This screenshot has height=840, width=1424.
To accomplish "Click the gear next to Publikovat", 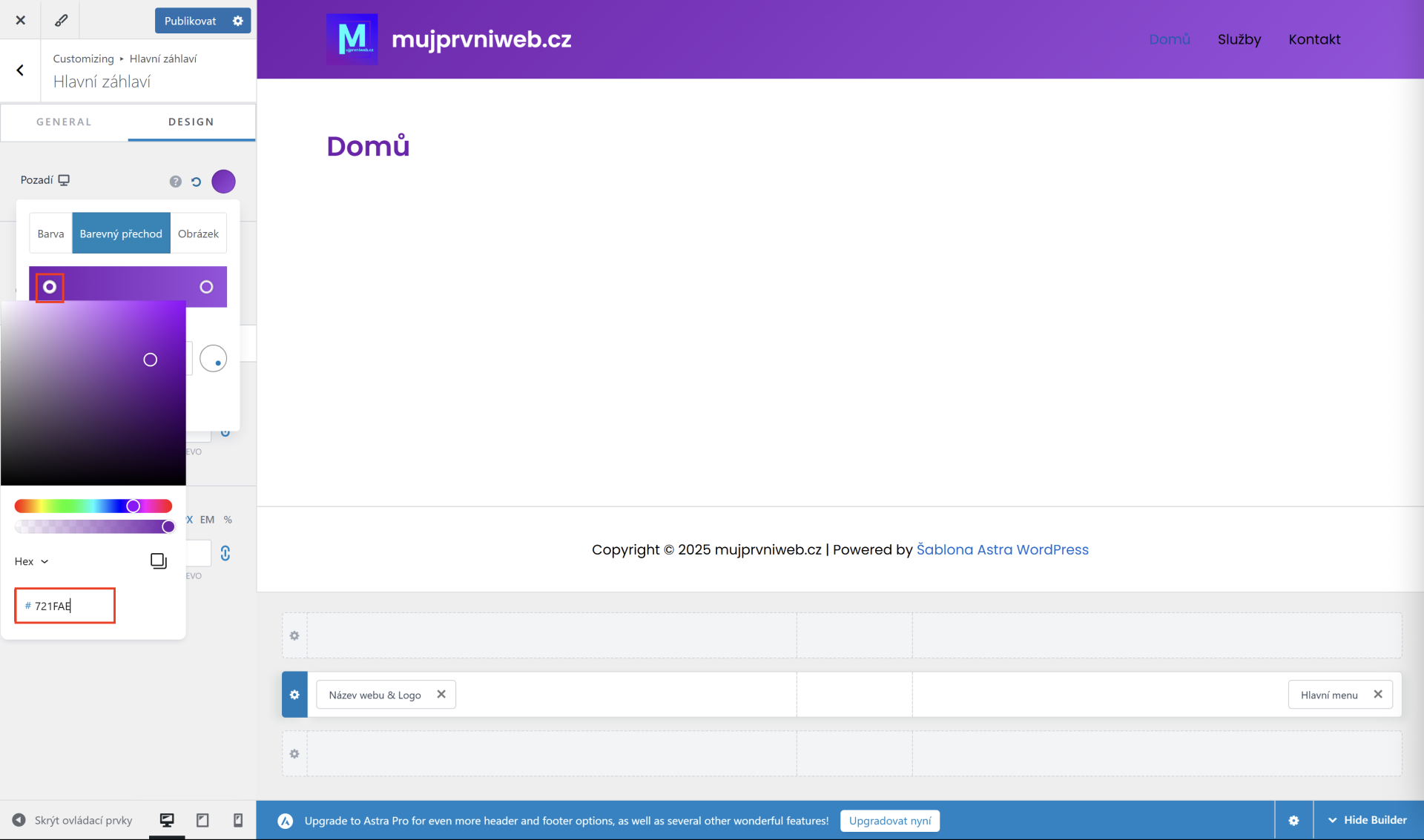I will pyautogui.click(x=238, y=21).
